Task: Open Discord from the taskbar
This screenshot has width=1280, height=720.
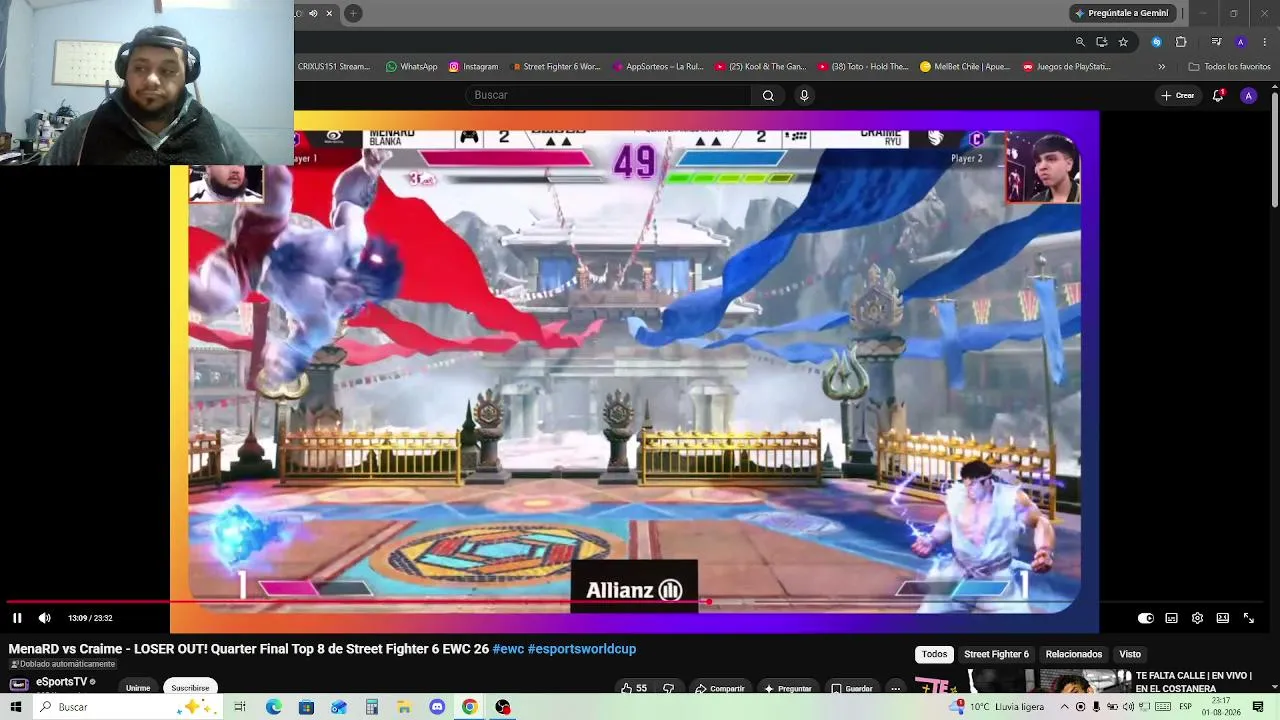Action: (437, 707)
